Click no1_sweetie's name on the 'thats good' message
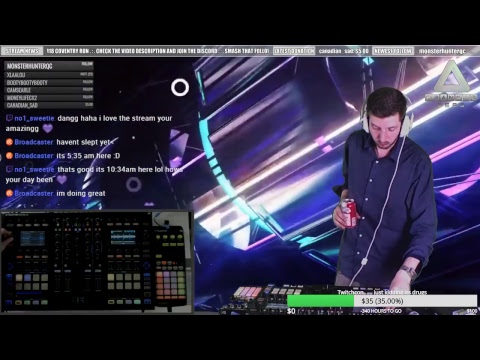 34,169
